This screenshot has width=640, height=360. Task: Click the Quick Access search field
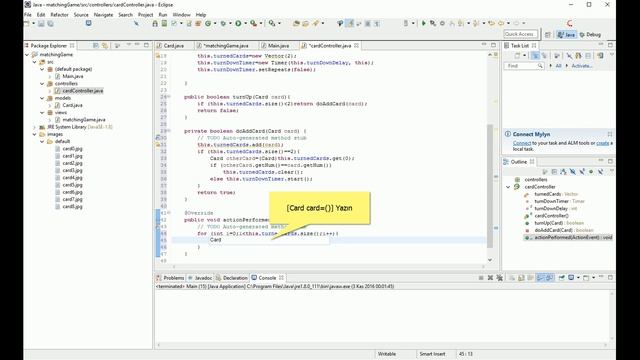point(520,34)
